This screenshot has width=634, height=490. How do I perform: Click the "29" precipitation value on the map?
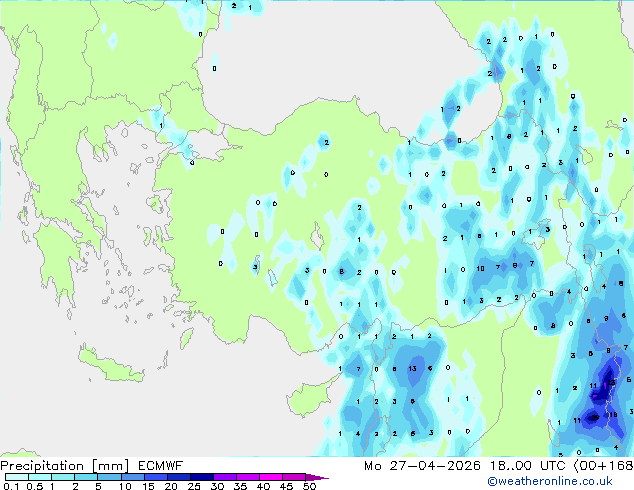pyautogui.click(x=594, y=418)
